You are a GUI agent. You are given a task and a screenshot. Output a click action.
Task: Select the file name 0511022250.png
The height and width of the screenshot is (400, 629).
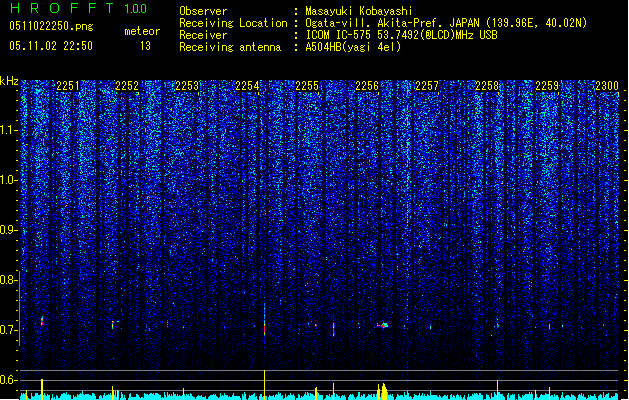tap(51, 26)
